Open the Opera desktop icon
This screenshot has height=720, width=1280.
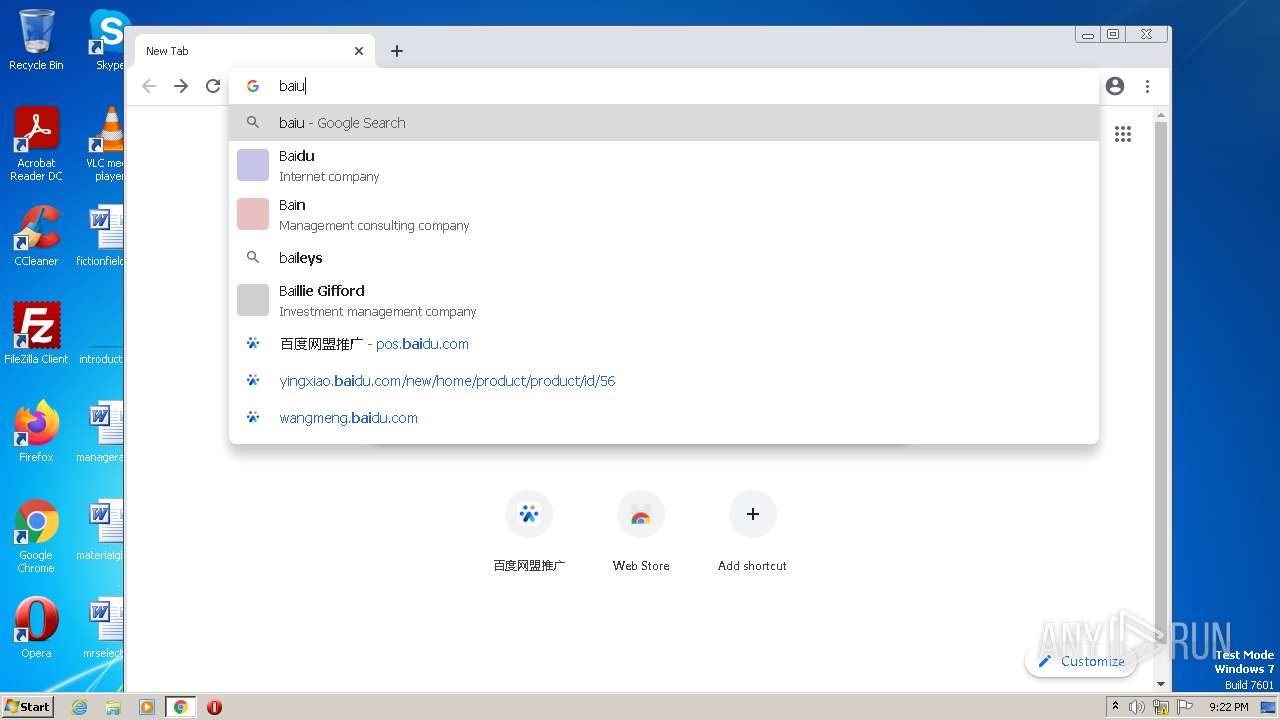coord(36,627)
